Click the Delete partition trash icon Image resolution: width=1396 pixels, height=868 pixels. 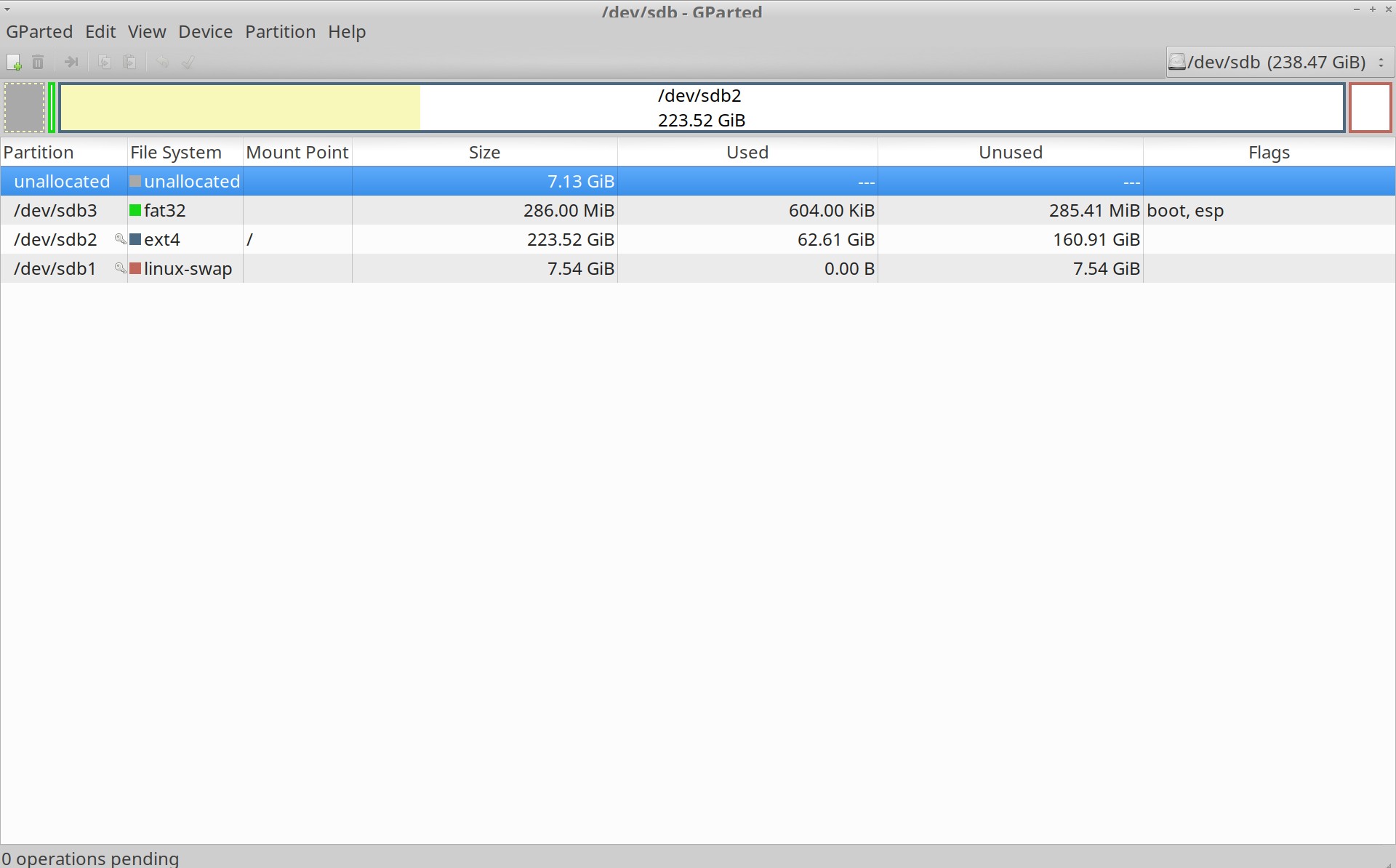tap(38, 63)
